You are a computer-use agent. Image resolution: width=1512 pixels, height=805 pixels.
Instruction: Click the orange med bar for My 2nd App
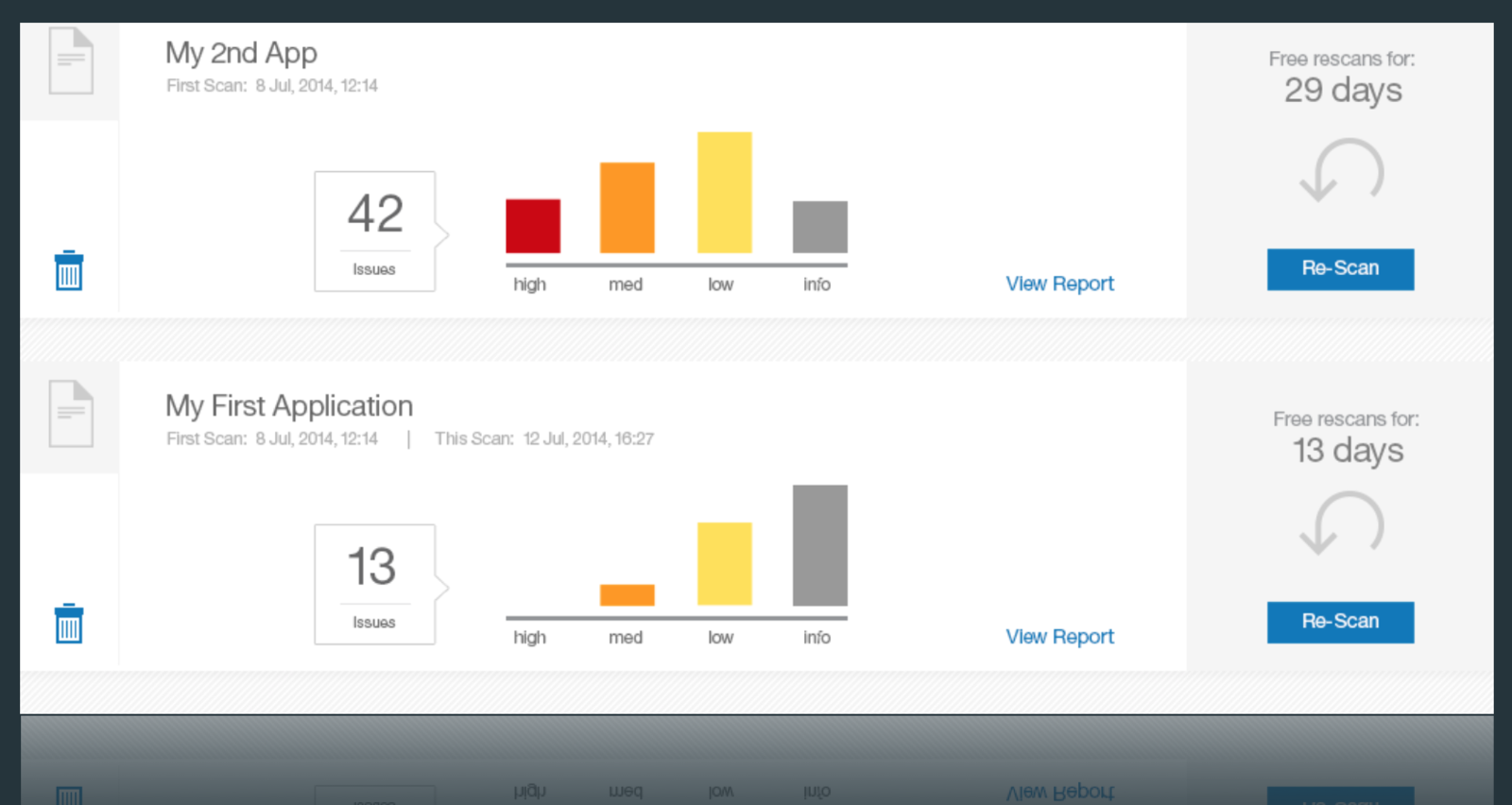click(627, 208)
